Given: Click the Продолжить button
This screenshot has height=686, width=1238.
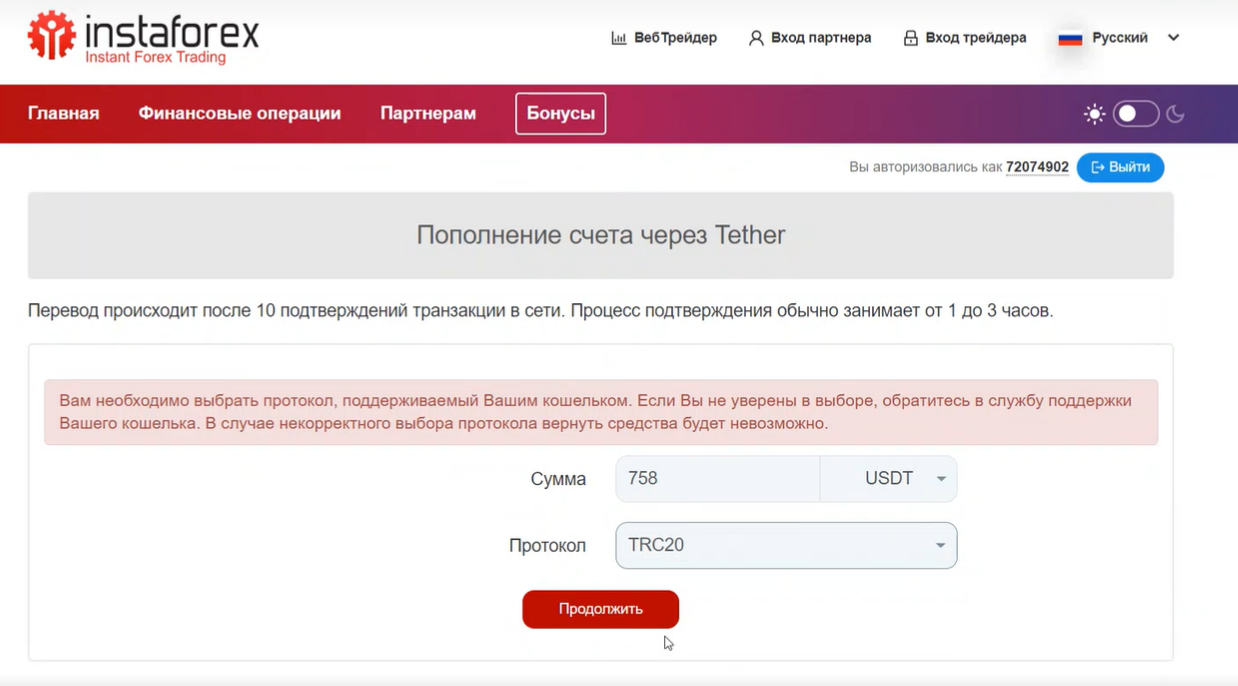Looking at the screenshot, I should coord(601,609).
